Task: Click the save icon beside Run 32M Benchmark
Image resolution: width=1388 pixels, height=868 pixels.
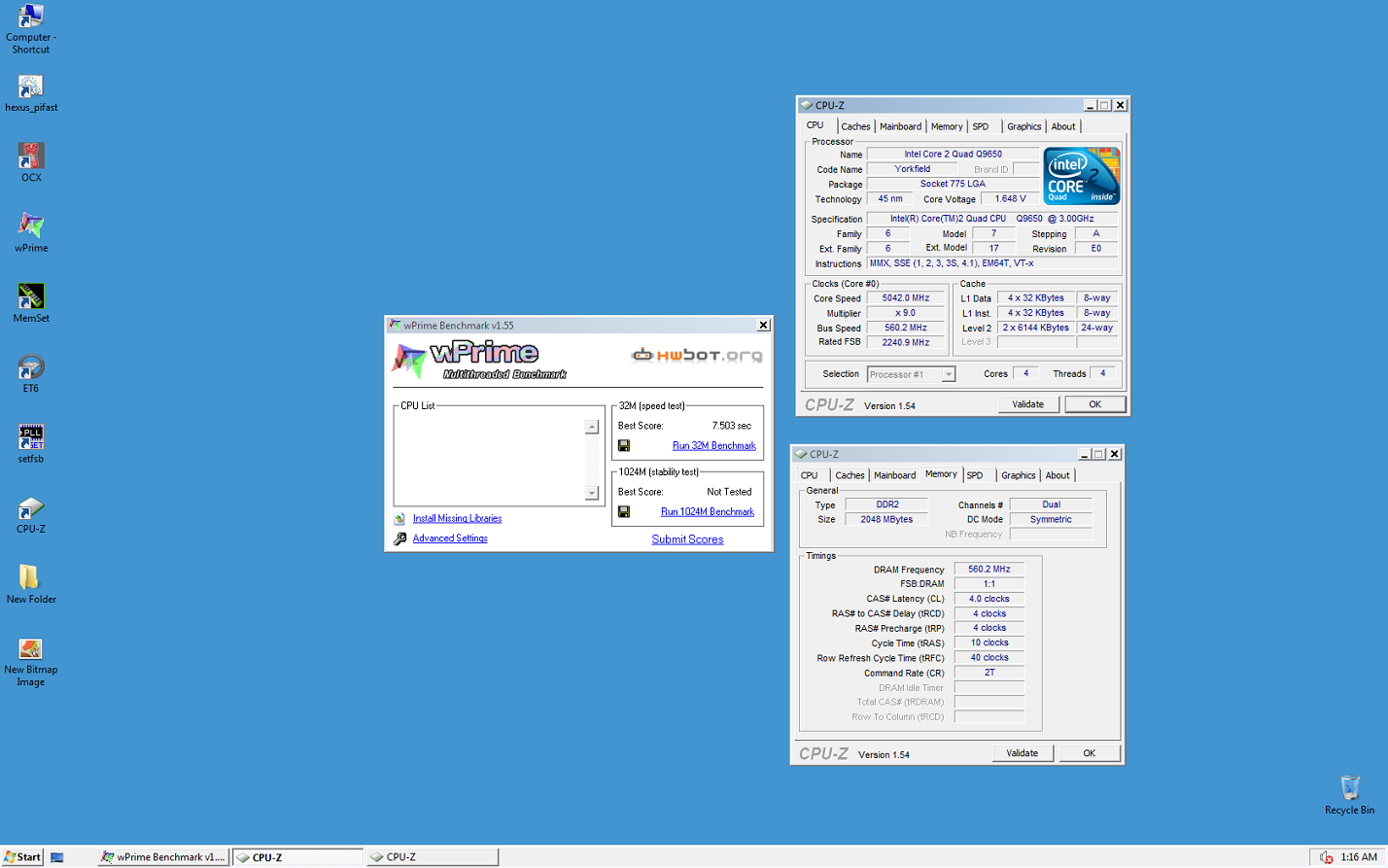Action: [x=624, y=445]
